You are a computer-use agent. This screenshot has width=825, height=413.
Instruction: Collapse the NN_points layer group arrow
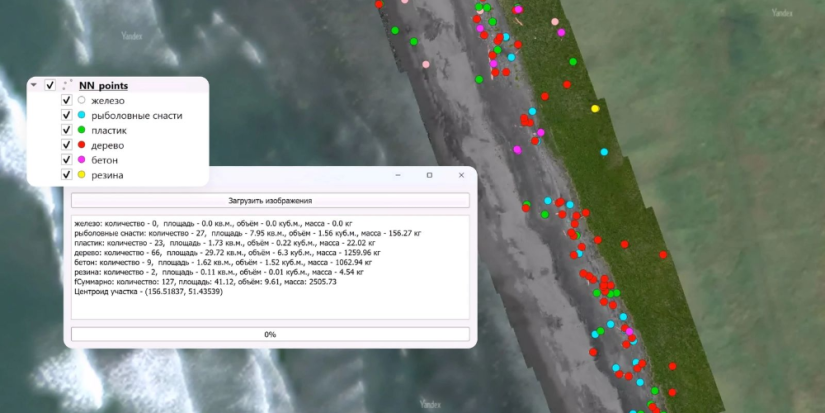tap(34, 85)
